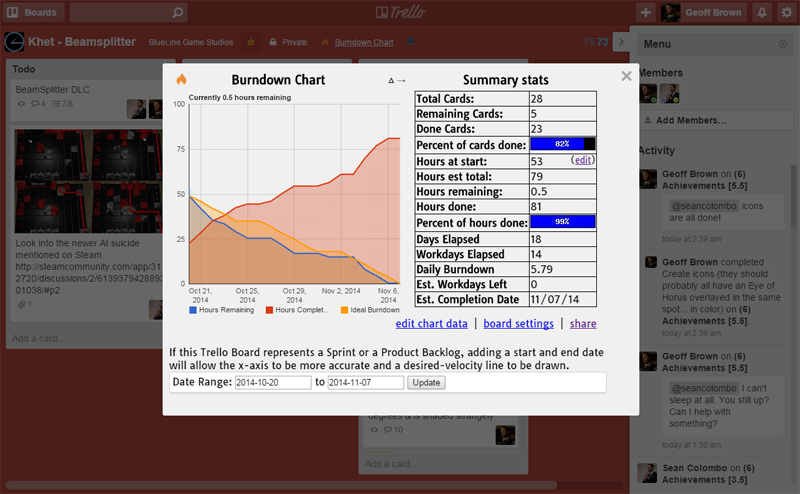Screen dimensions: 800x494
Task: Open Burndown Chart link in board header
Action: click(363, 43)
